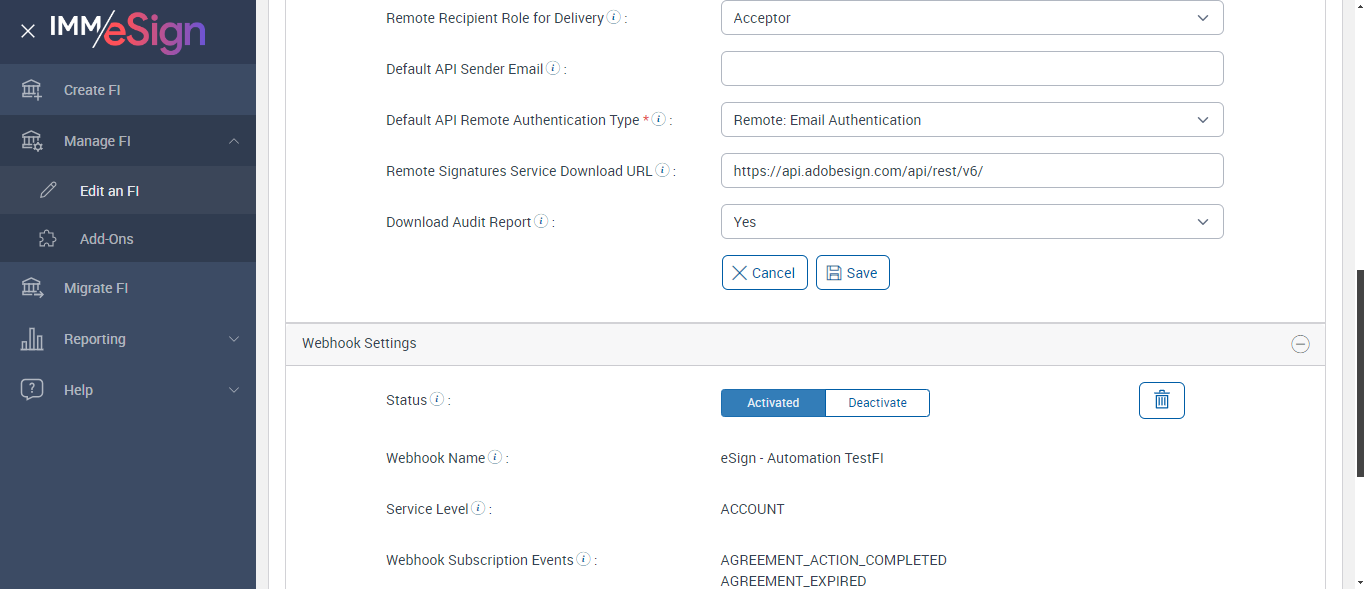Click info icon beside Webhook Subscription Events
Image resolution: width=1366 pixels, height=589 pixels.
583,560
